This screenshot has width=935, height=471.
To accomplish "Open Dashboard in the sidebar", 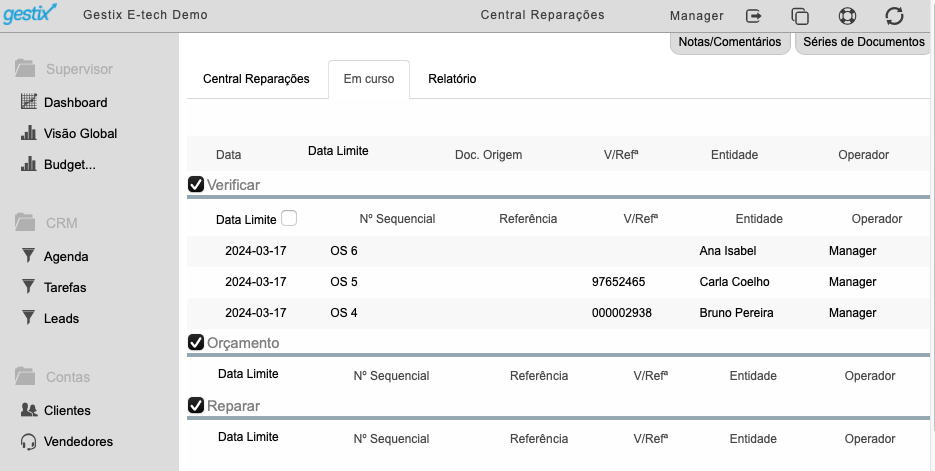I will click(x=76, y=103).
